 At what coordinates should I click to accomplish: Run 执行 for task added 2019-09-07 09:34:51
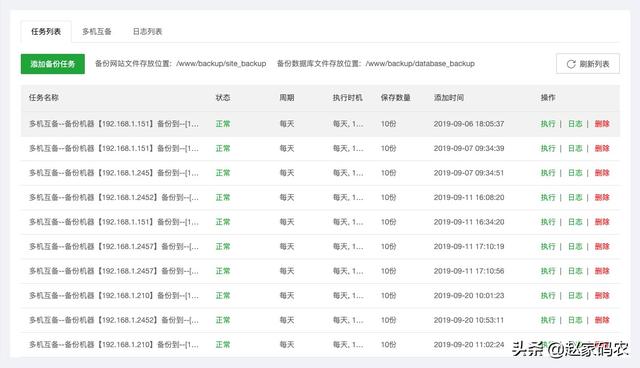tap(548, 173)
